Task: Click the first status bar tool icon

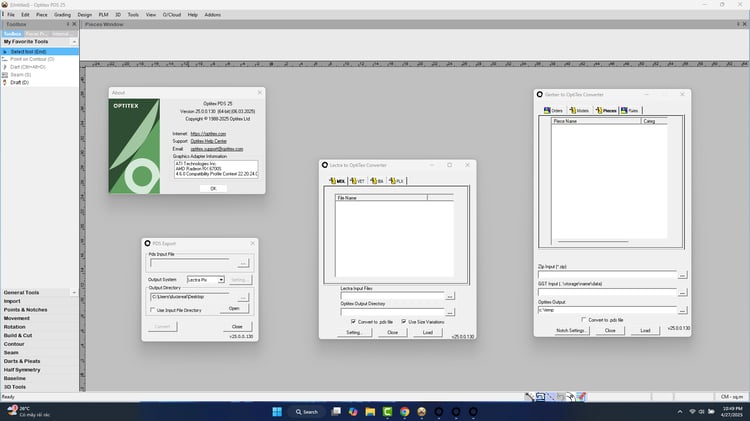Action: tap(529, 397)
